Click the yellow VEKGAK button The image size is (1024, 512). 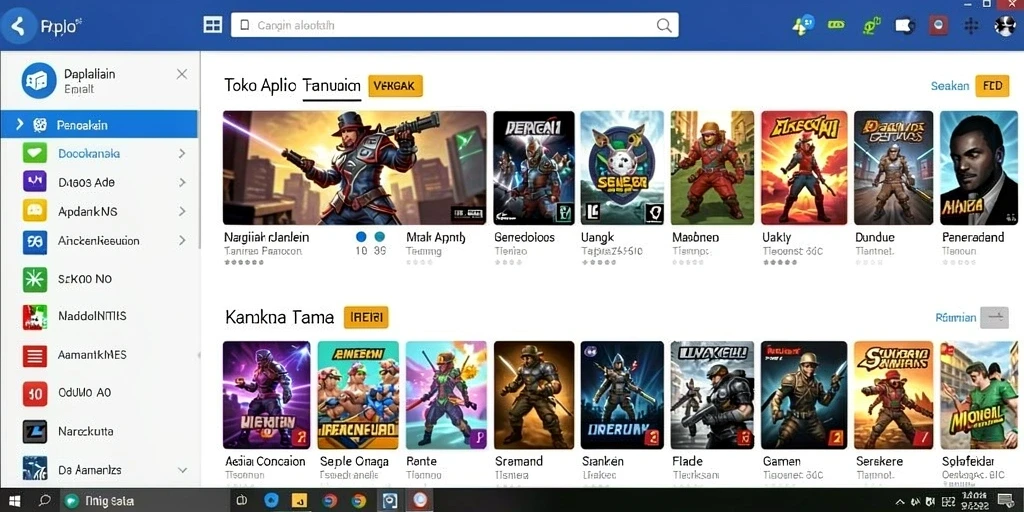[x=395, y=86]
